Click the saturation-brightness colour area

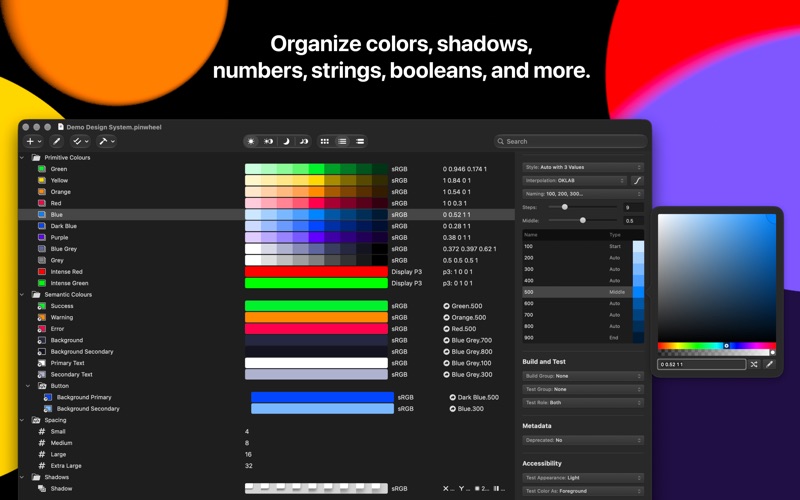[716, 278]
